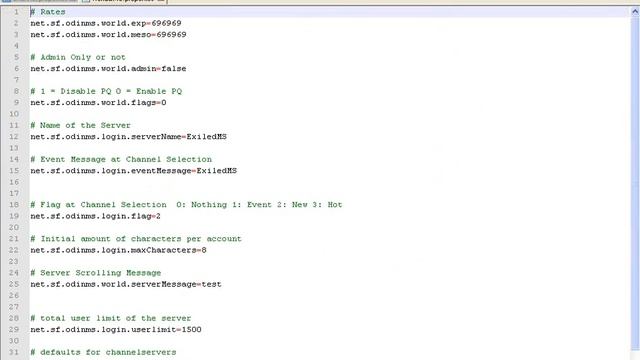
Task: Click the net.sf.odinms.world.exp=696969 line
Action: coord(106,23)
